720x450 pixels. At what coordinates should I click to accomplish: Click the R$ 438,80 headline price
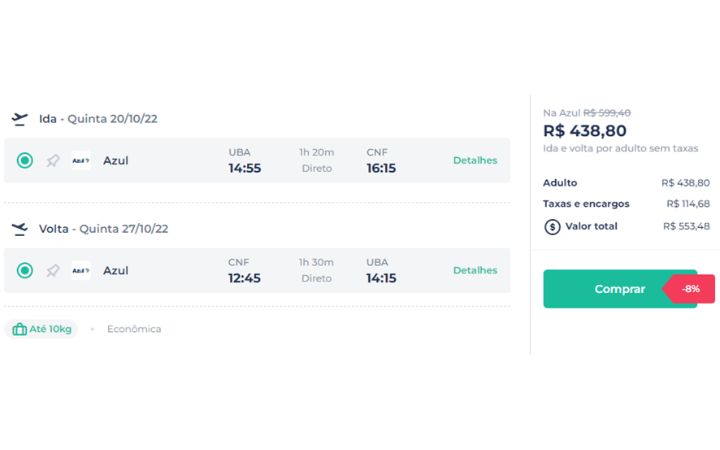(585, 131)
